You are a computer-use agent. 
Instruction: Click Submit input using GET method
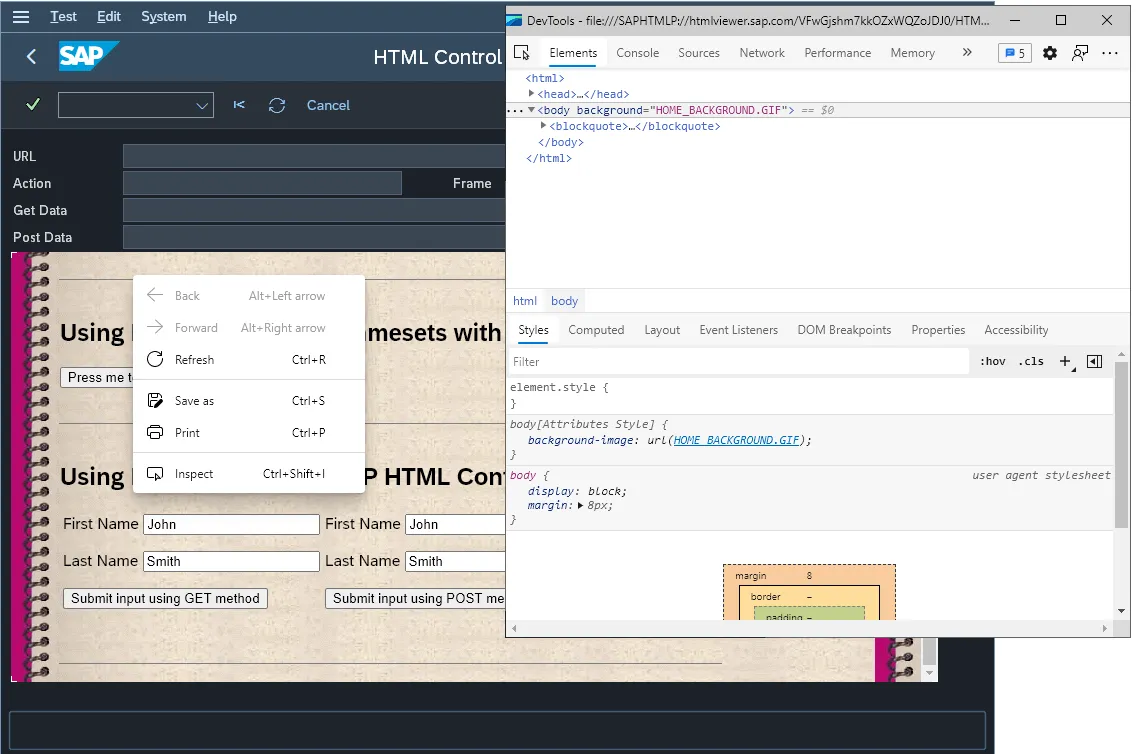(164, 598)
